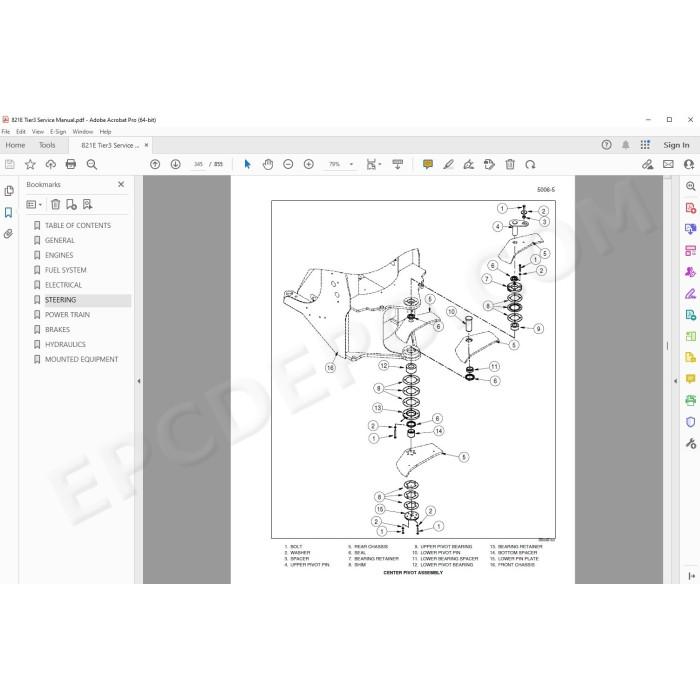Open the Edit menu

coord(21,132)
